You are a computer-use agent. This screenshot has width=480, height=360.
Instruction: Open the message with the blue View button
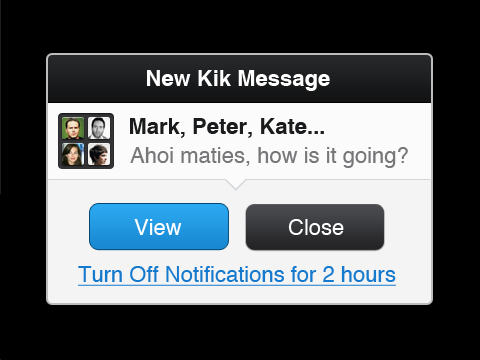point(159,227)
